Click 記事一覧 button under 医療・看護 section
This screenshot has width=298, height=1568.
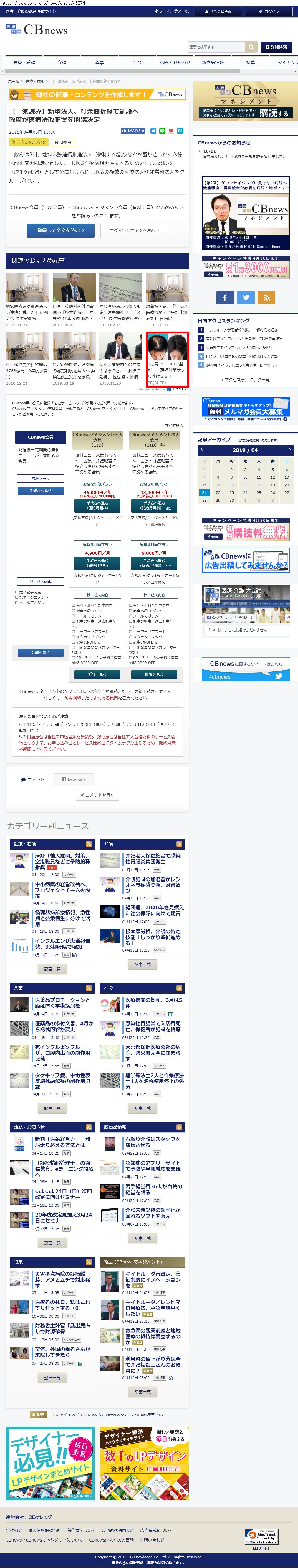(x=52, y=969)
